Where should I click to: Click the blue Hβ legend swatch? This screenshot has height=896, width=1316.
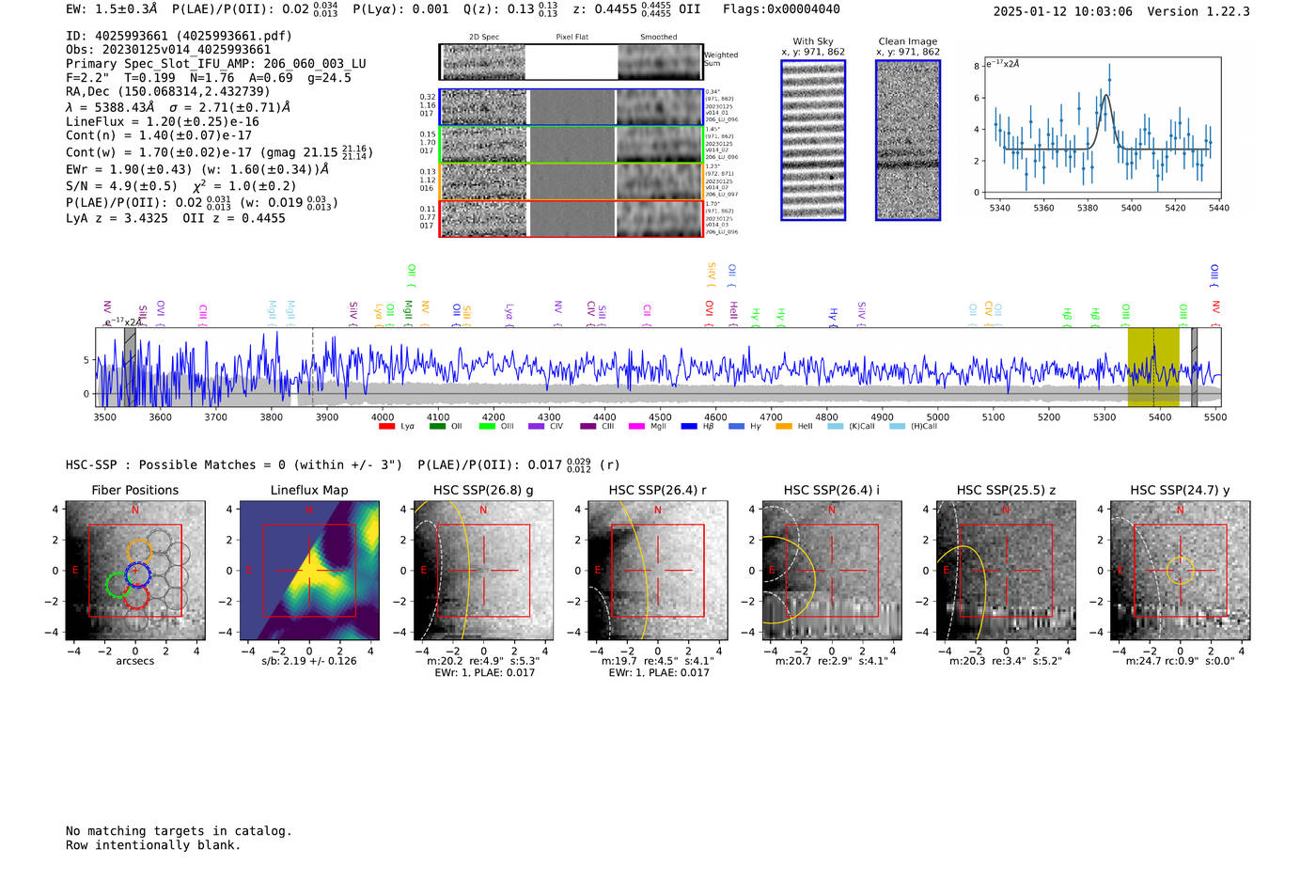click(x=689, y=427)
